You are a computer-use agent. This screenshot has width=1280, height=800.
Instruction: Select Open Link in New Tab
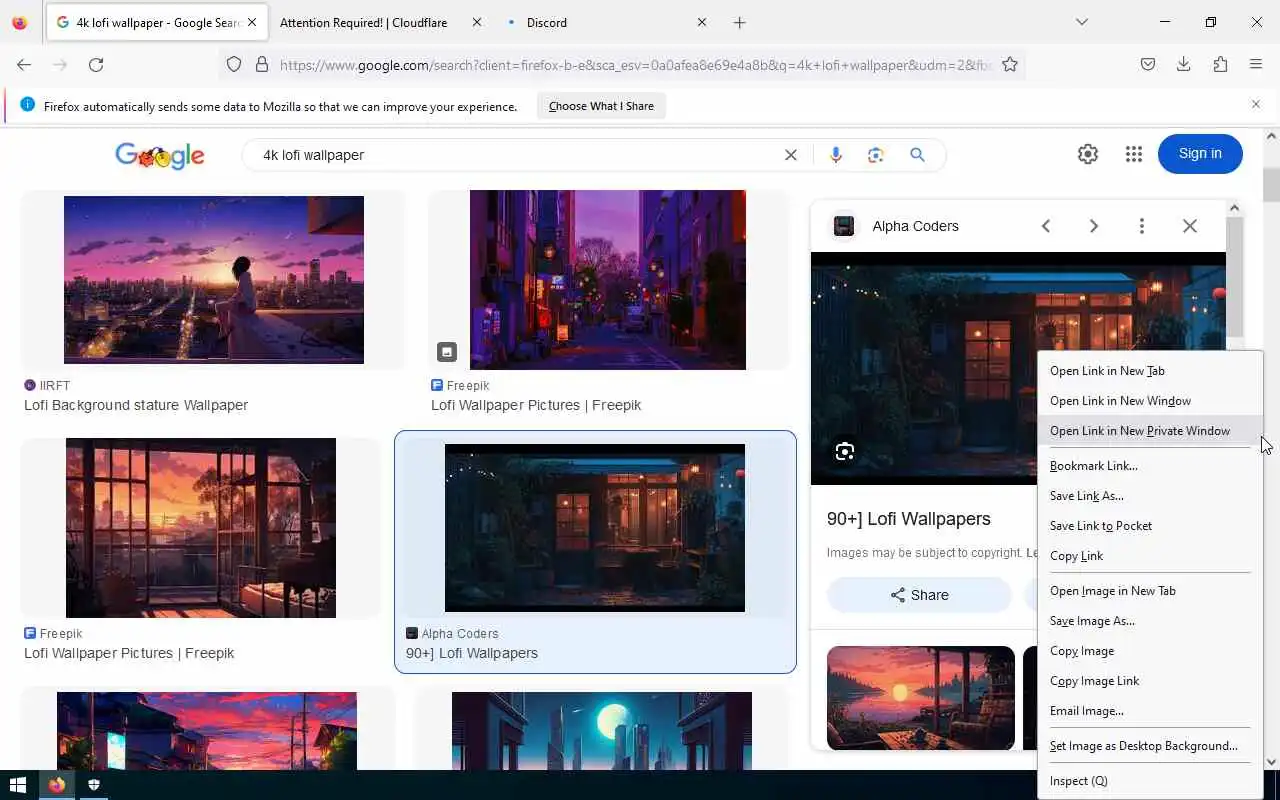pyautogui.click(x=1150, y=371)
